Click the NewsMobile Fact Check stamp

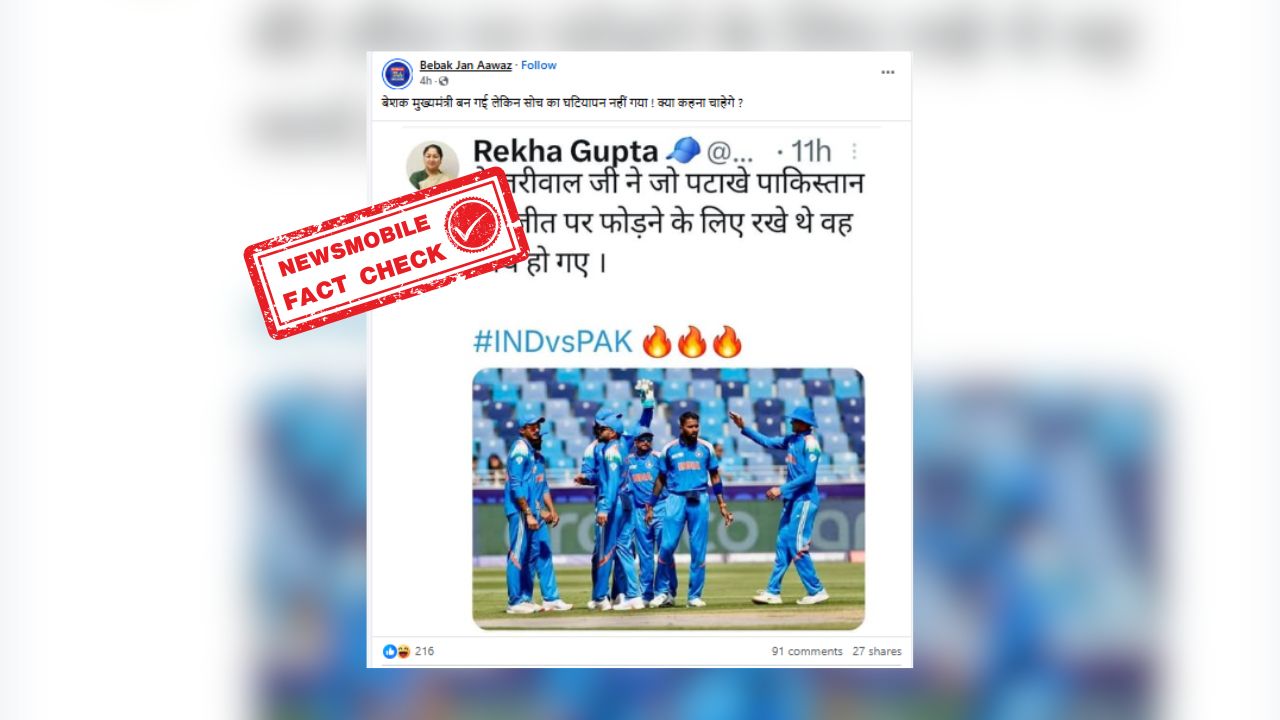pos(386,253)
